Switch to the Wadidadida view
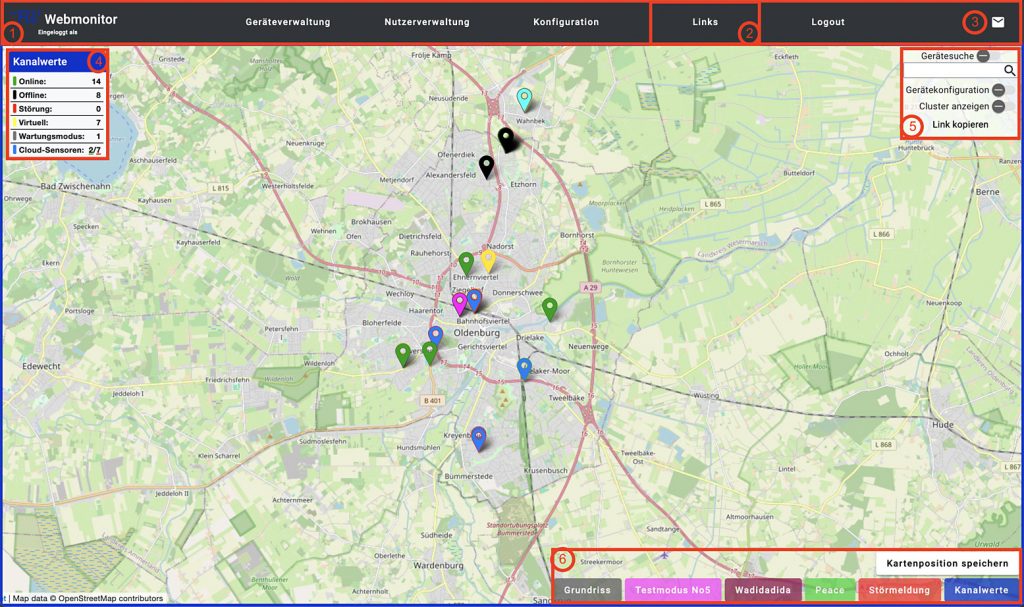Image resolution: width=1024 pixels, height=607 pixels. click(763, 590)
